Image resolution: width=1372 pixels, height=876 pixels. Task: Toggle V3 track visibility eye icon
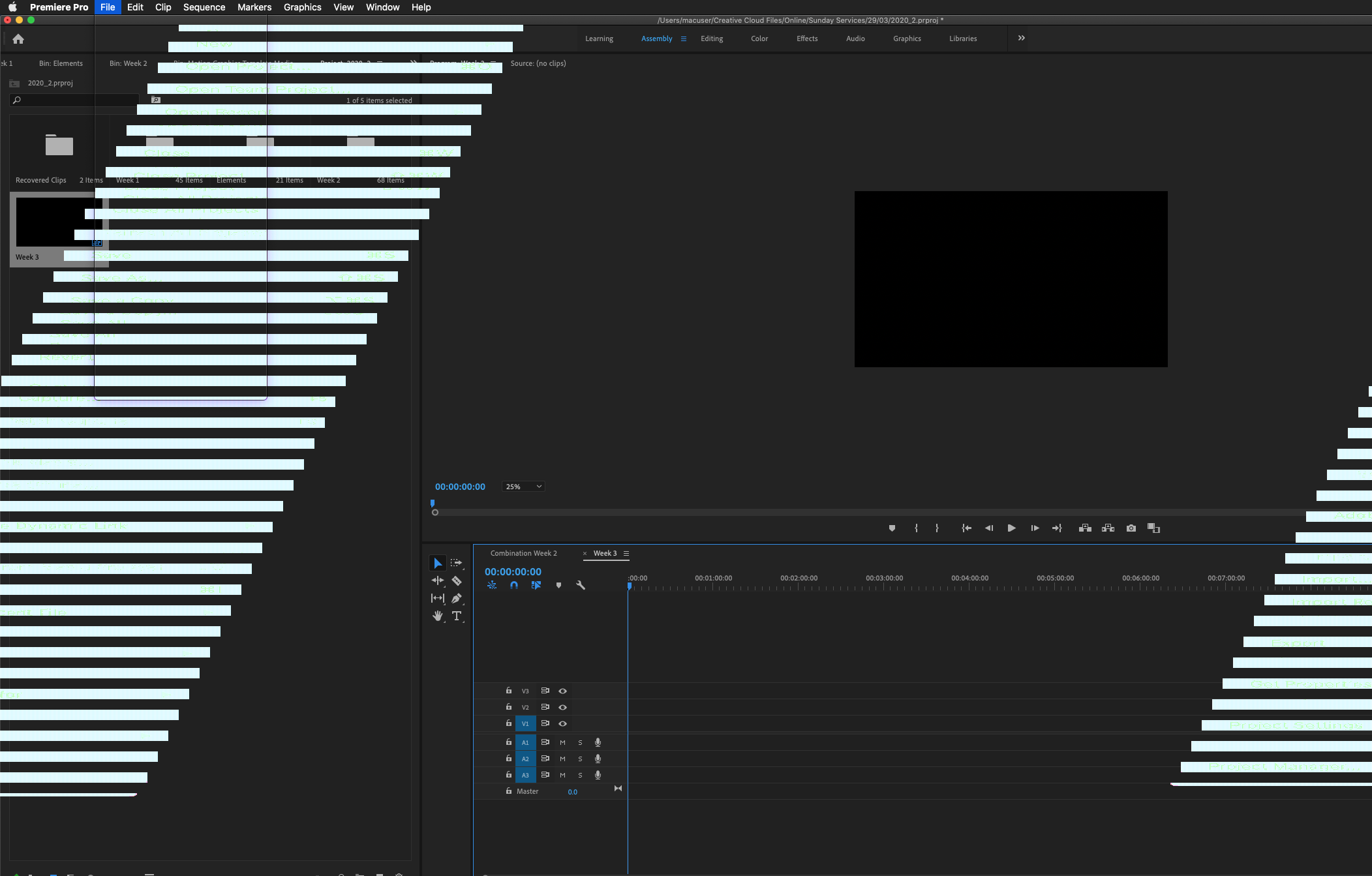coord(562,691)
